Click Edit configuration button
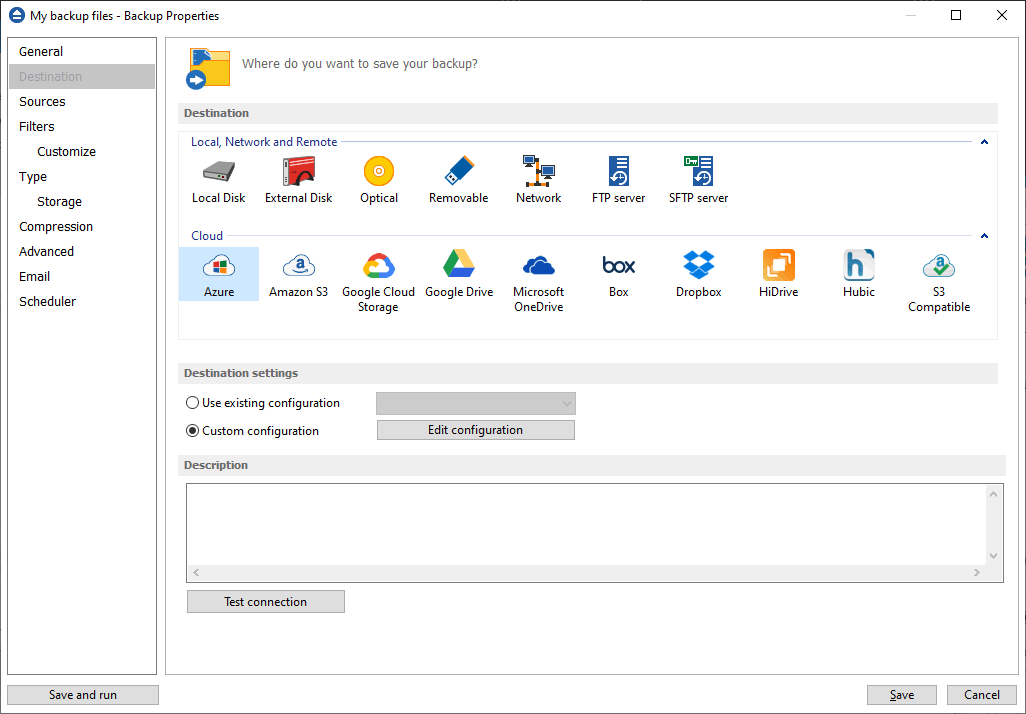 pyautogui.click(x=476, y=430)
